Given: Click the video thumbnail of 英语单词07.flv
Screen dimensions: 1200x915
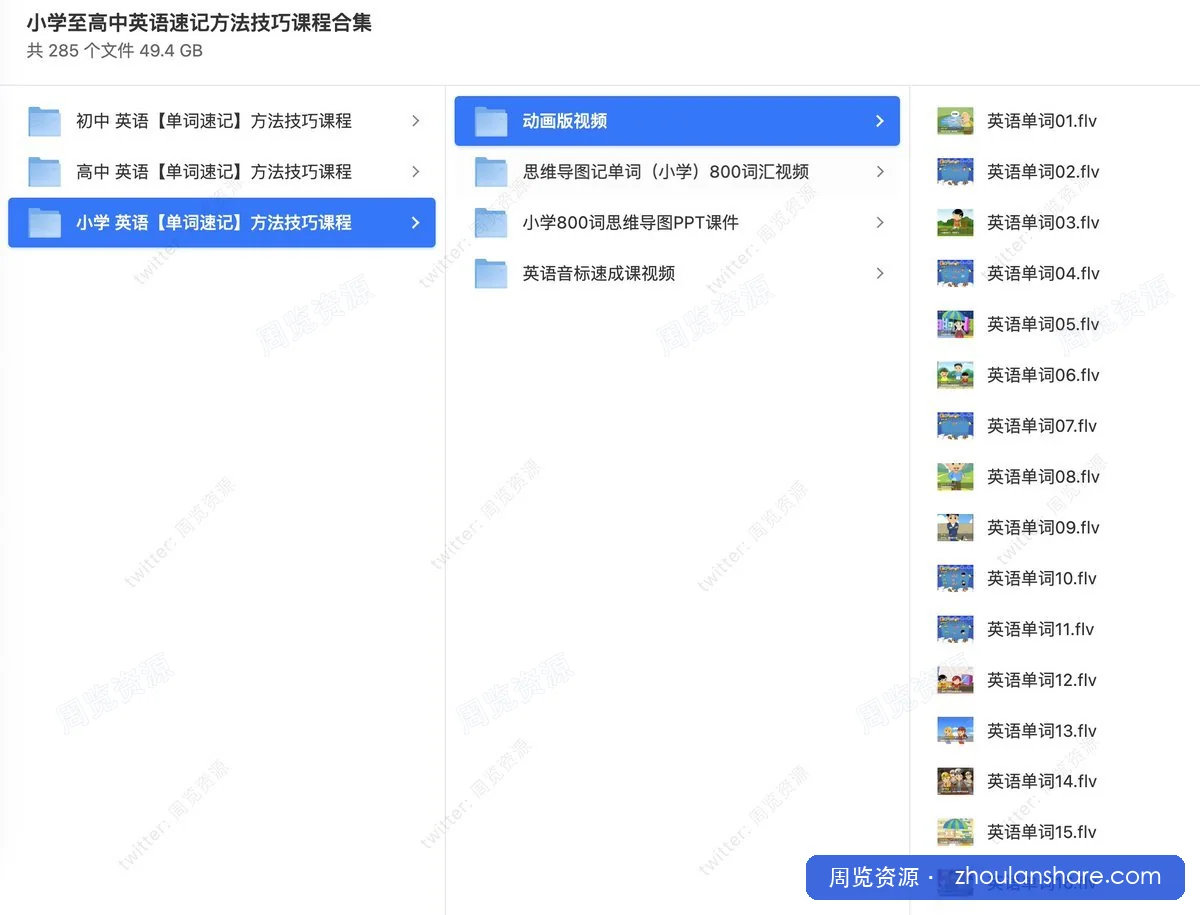Looking at the screenshot, I should click(x=955, y=426).
